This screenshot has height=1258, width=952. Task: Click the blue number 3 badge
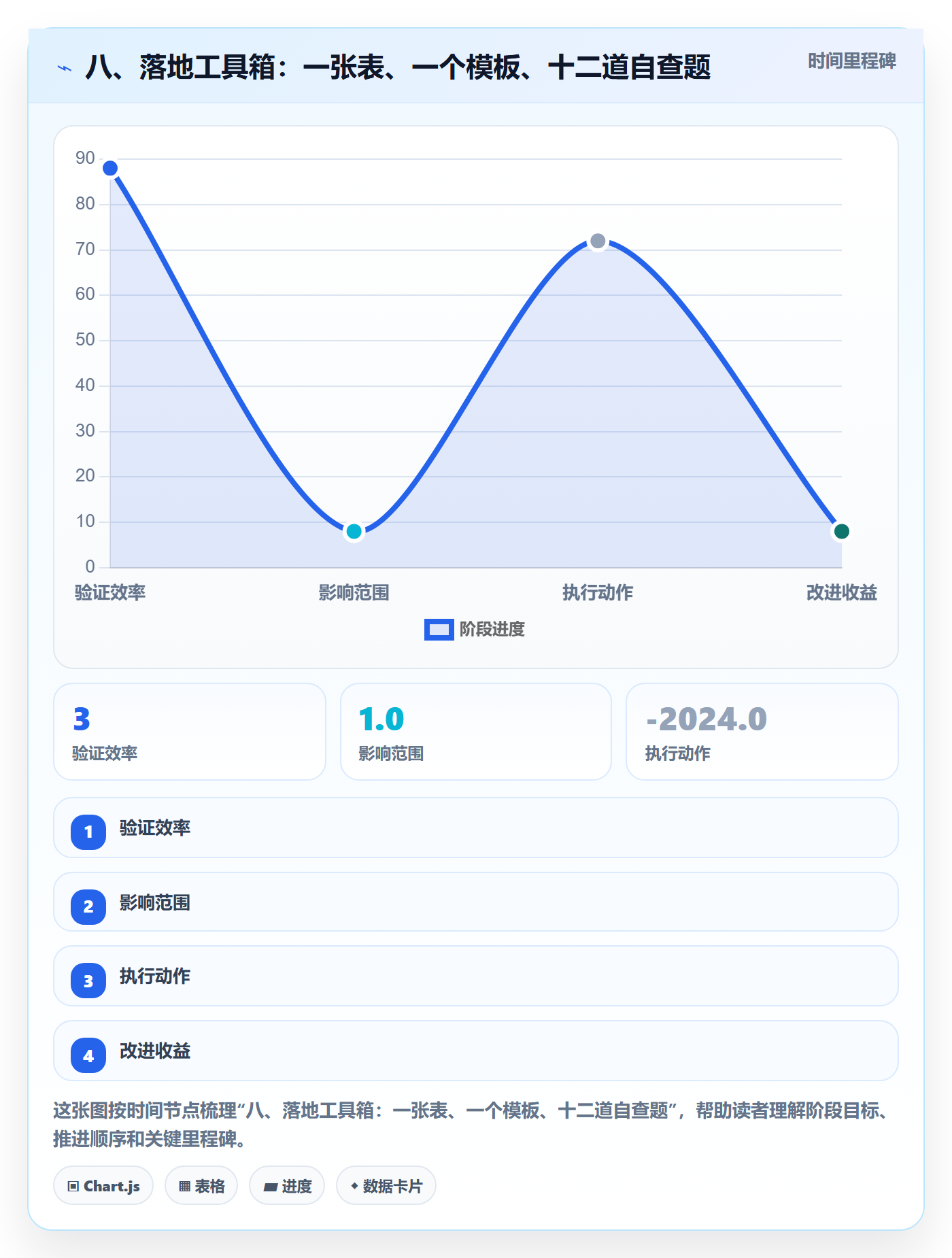(88, 981)
